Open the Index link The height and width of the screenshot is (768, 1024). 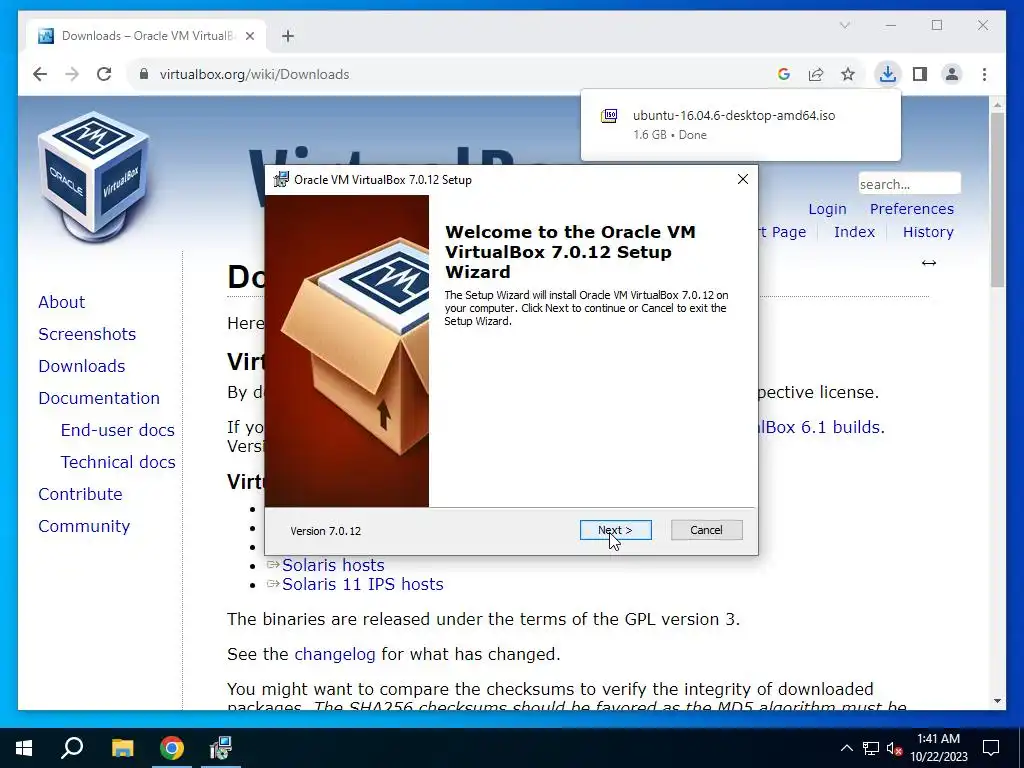(x=854, y=232)
